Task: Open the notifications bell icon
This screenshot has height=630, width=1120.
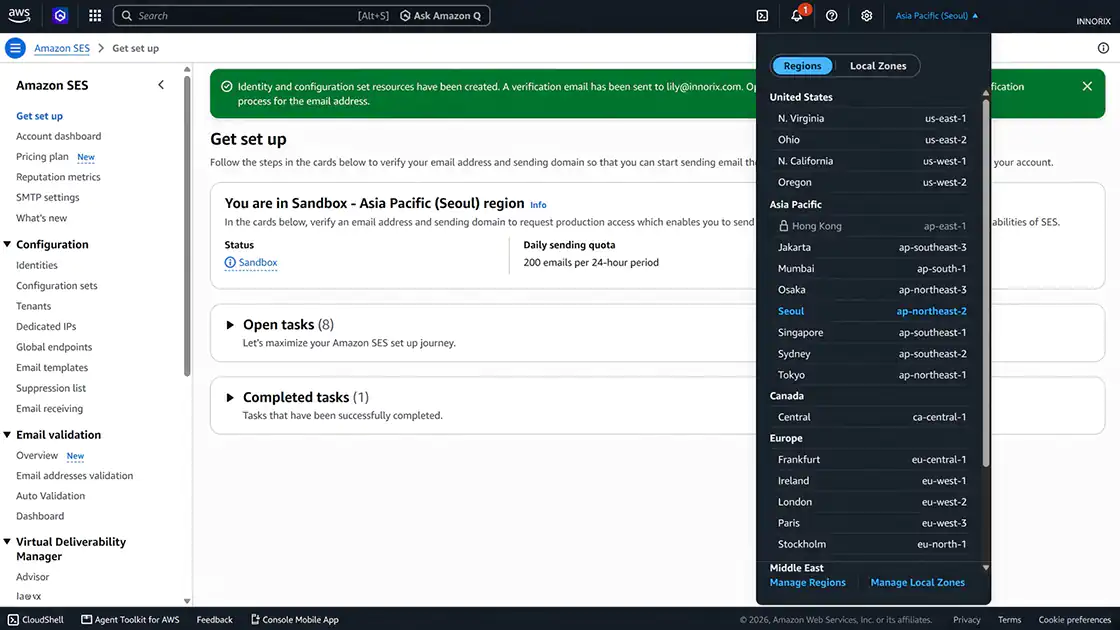Action: point(796,15)
